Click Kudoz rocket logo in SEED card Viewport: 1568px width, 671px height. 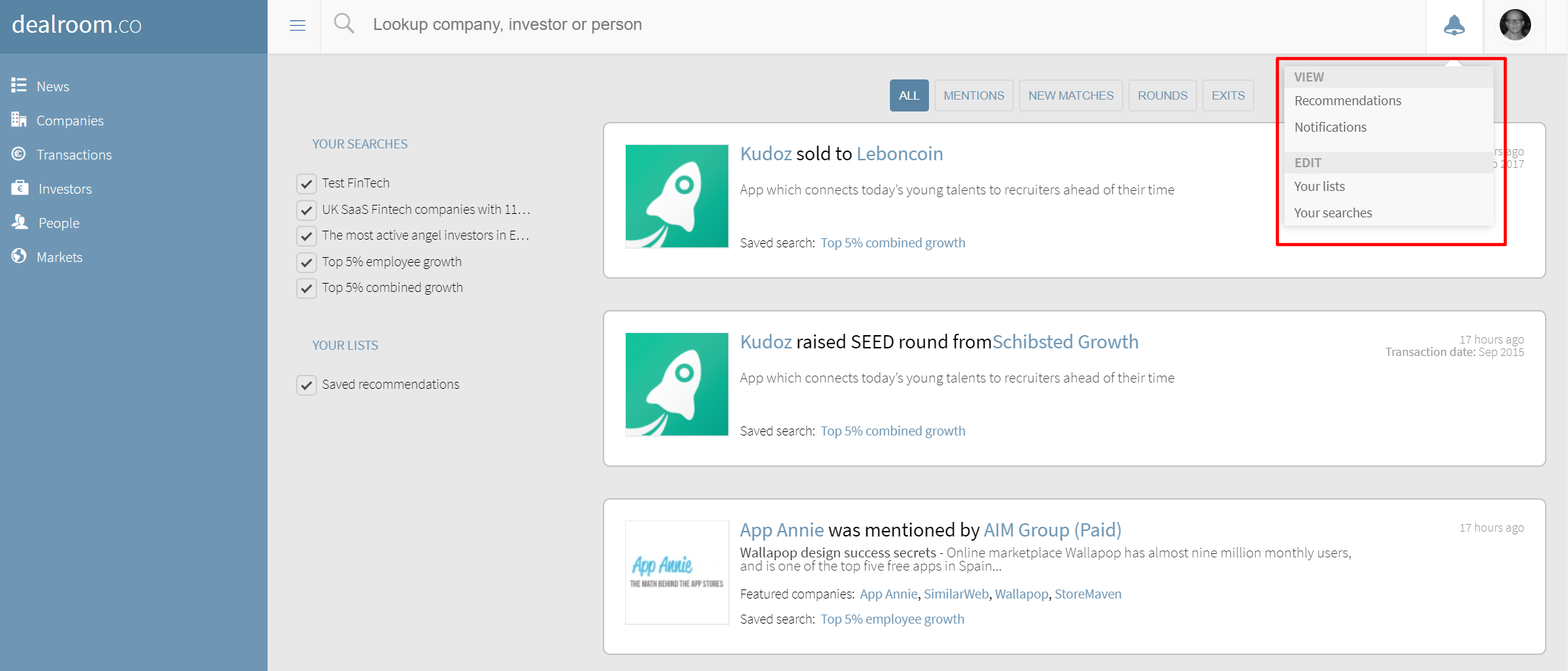tap(677, 385)
